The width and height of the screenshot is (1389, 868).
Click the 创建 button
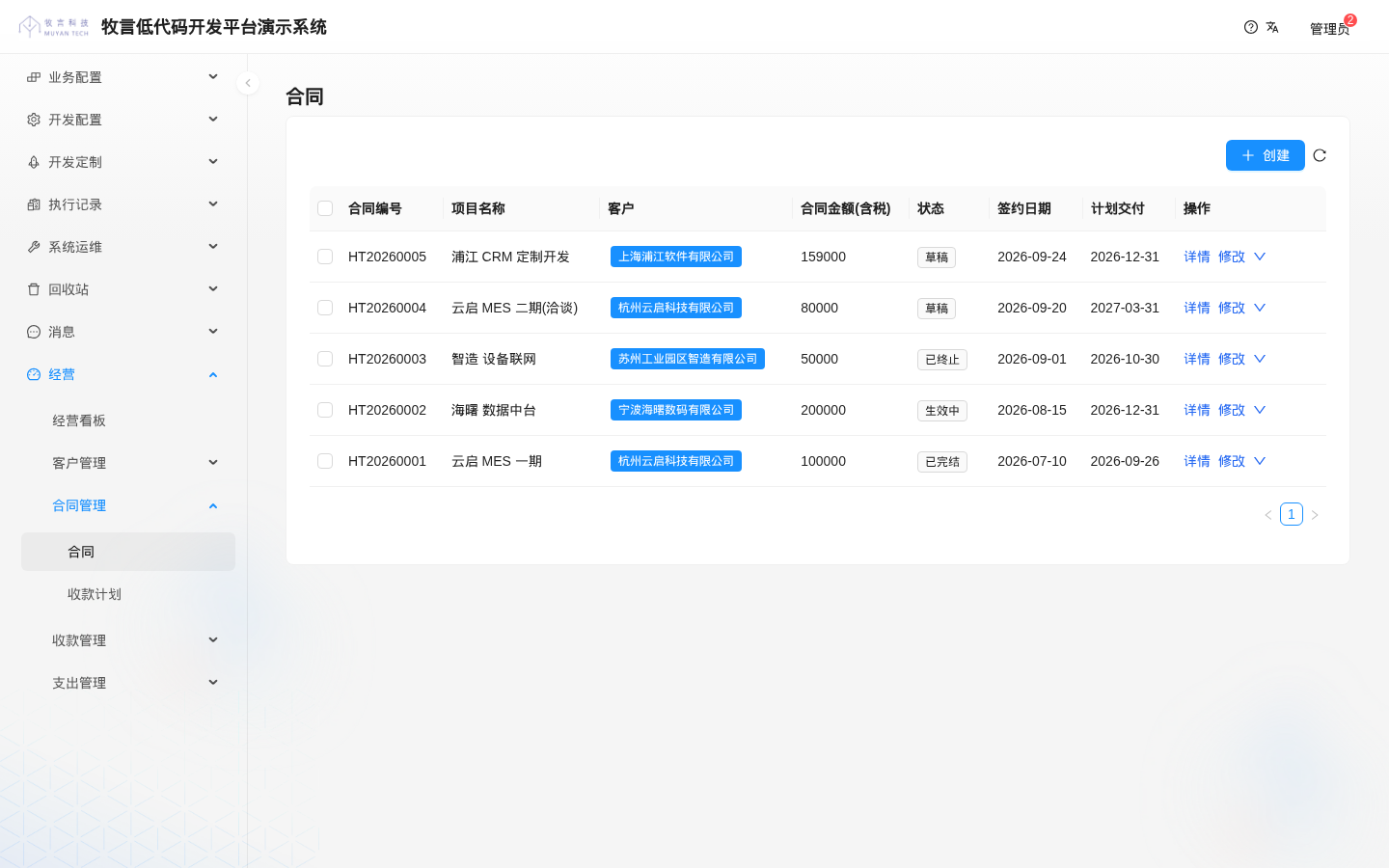point(1266,155)
